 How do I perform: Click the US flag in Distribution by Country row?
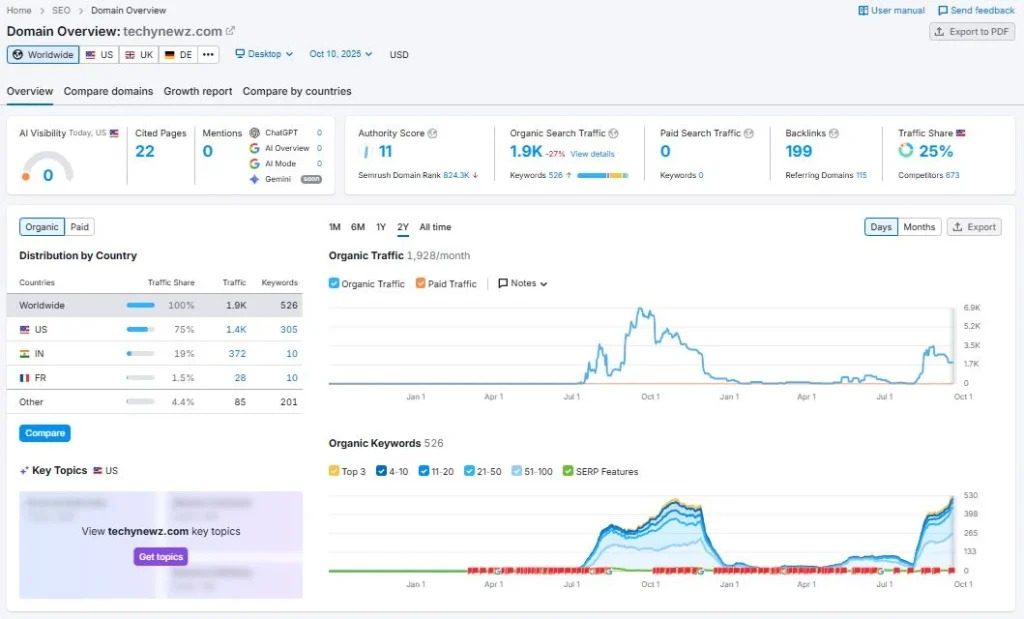[x=24, y=330]
